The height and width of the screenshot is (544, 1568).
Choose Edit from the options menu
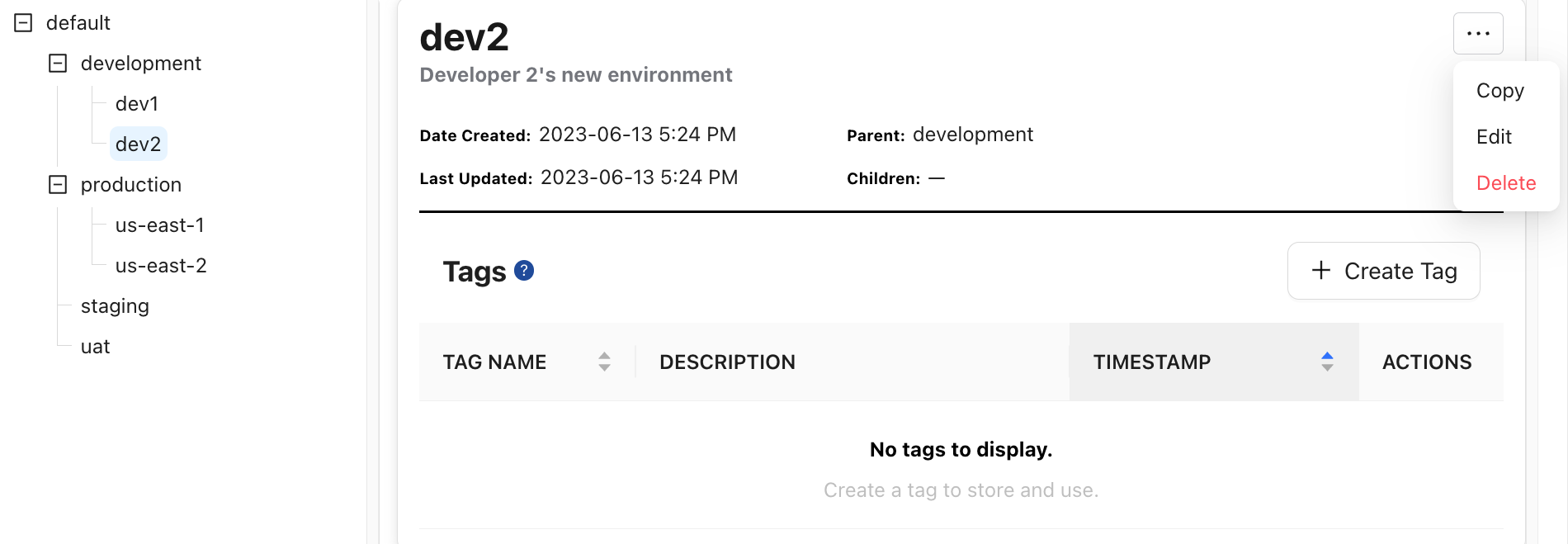pos(1494,137)
